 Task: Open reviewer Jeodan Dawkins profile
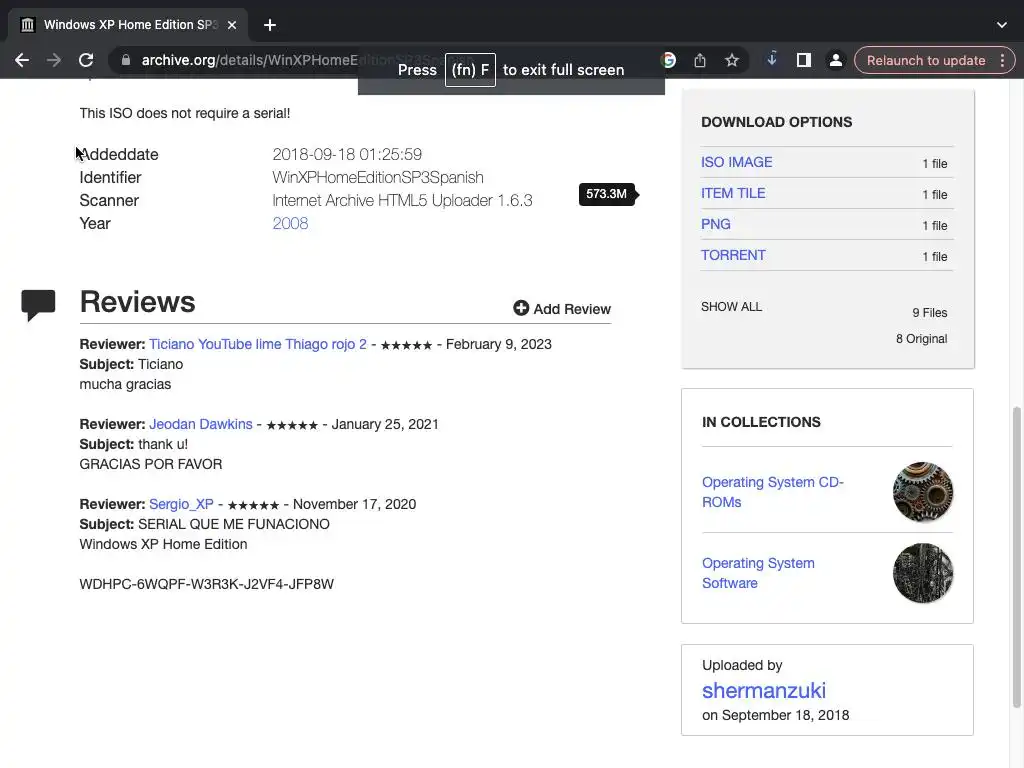coord(200,424)
